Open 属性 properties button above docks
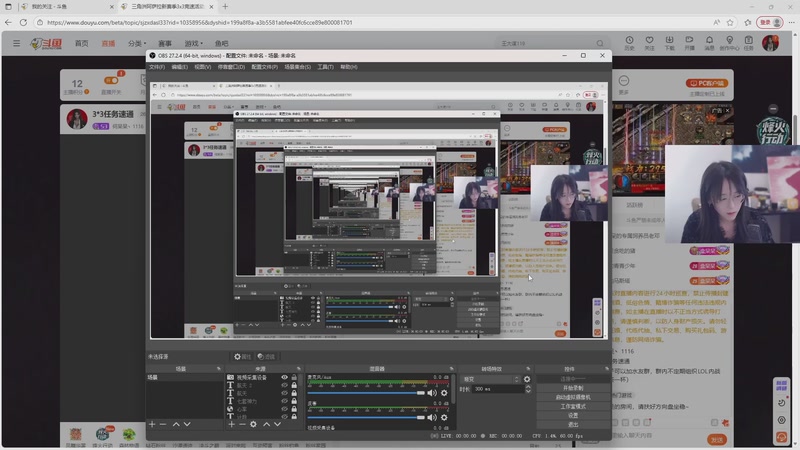 tap(242, 357)
